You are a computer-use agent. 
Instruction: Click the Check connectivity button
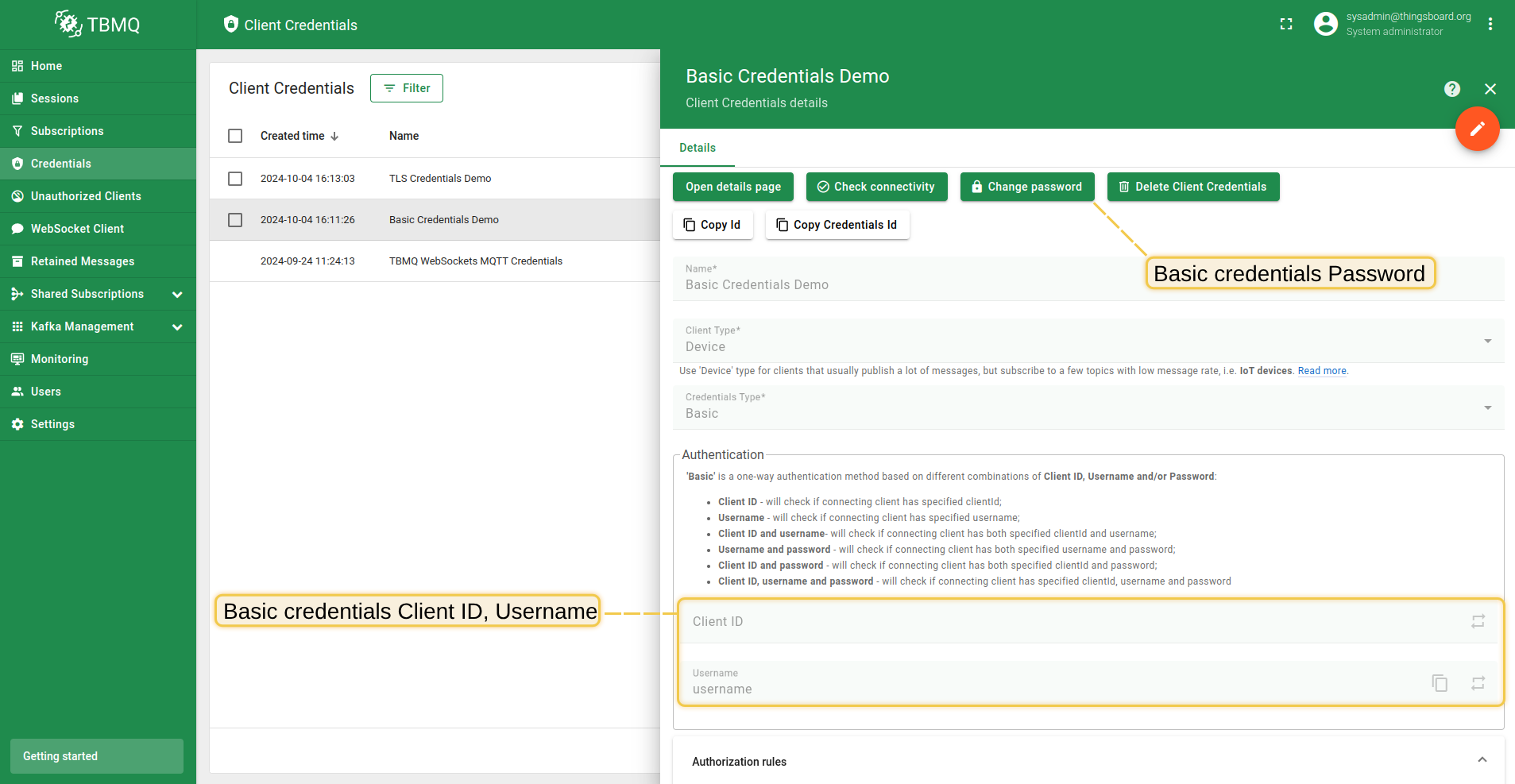click(876, 187)
